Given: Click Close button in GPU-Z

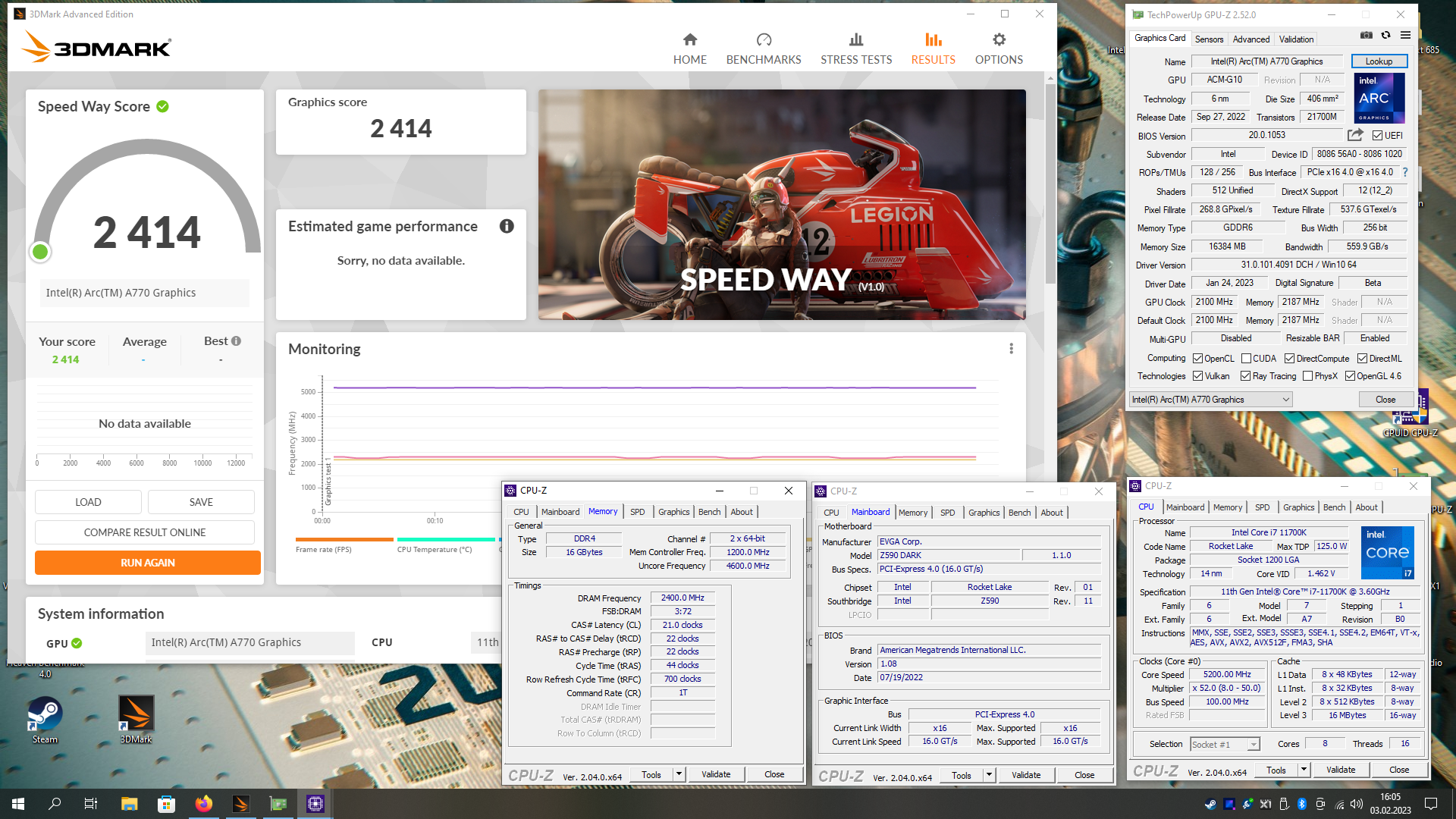Looking at the screenshot, I should [x=1385, y=400].
